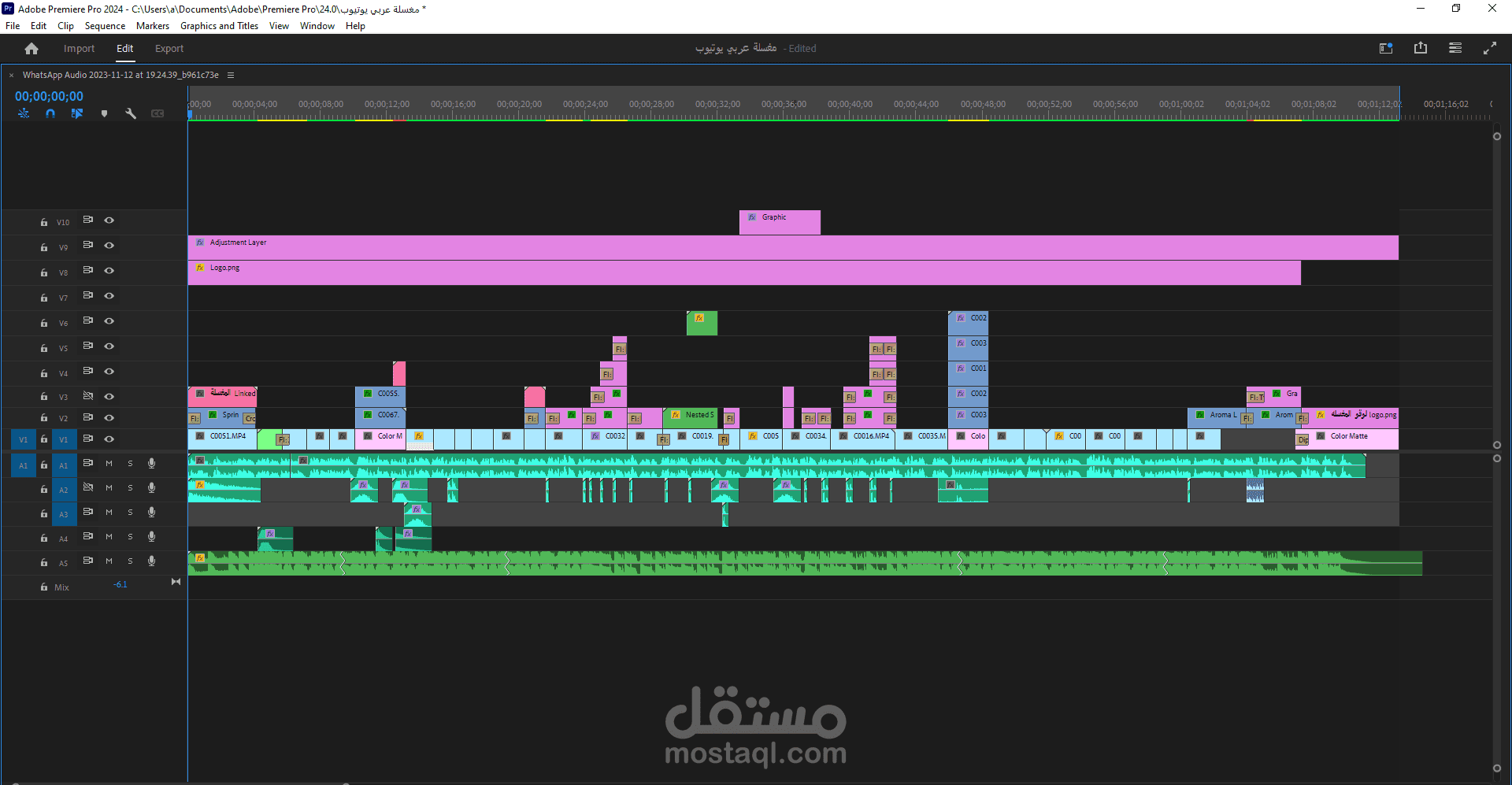Viewport: 1512px width, 785px height.
Task: Toggle lock on track V8
Action: [x=44, y=272]
